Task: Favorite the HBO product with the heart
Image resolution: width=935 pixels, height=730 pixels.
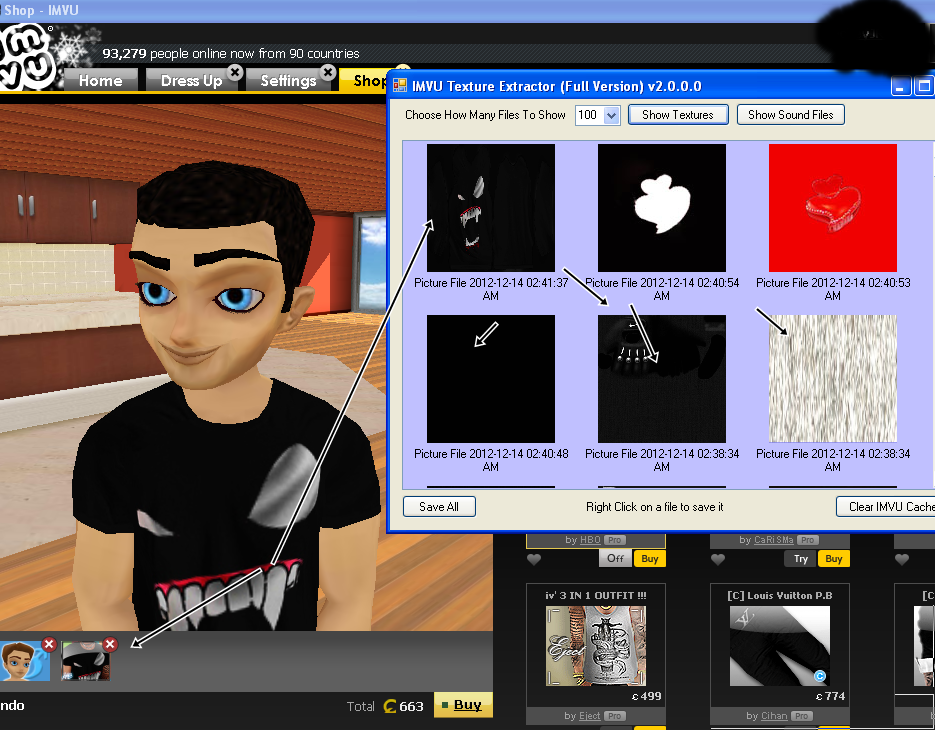Action: 535,558
